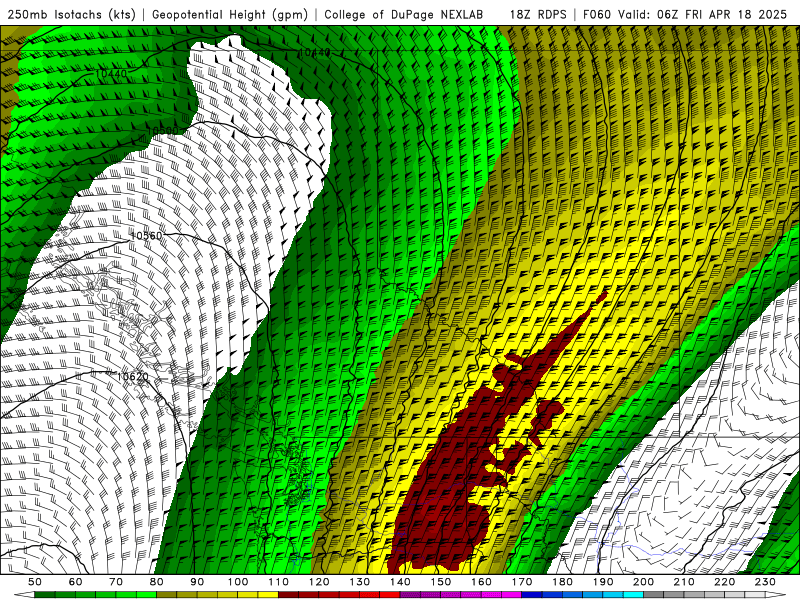Click the 150 value on the colorbar scale
The image size is (800, 600).
[x=441, y=582]
